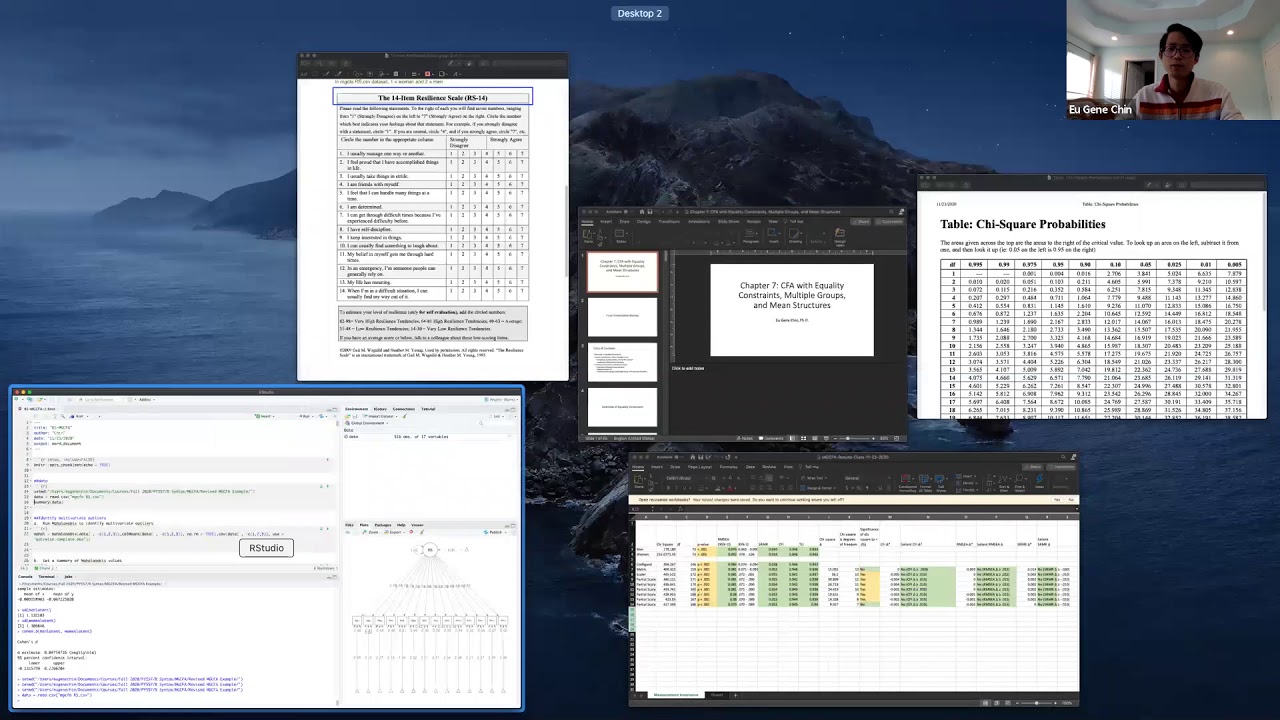The height and width of the screenshot is (720, 1280).
Task: Select slide 3 thumbnail in PowerPoint
Action: tap(622, 363)
